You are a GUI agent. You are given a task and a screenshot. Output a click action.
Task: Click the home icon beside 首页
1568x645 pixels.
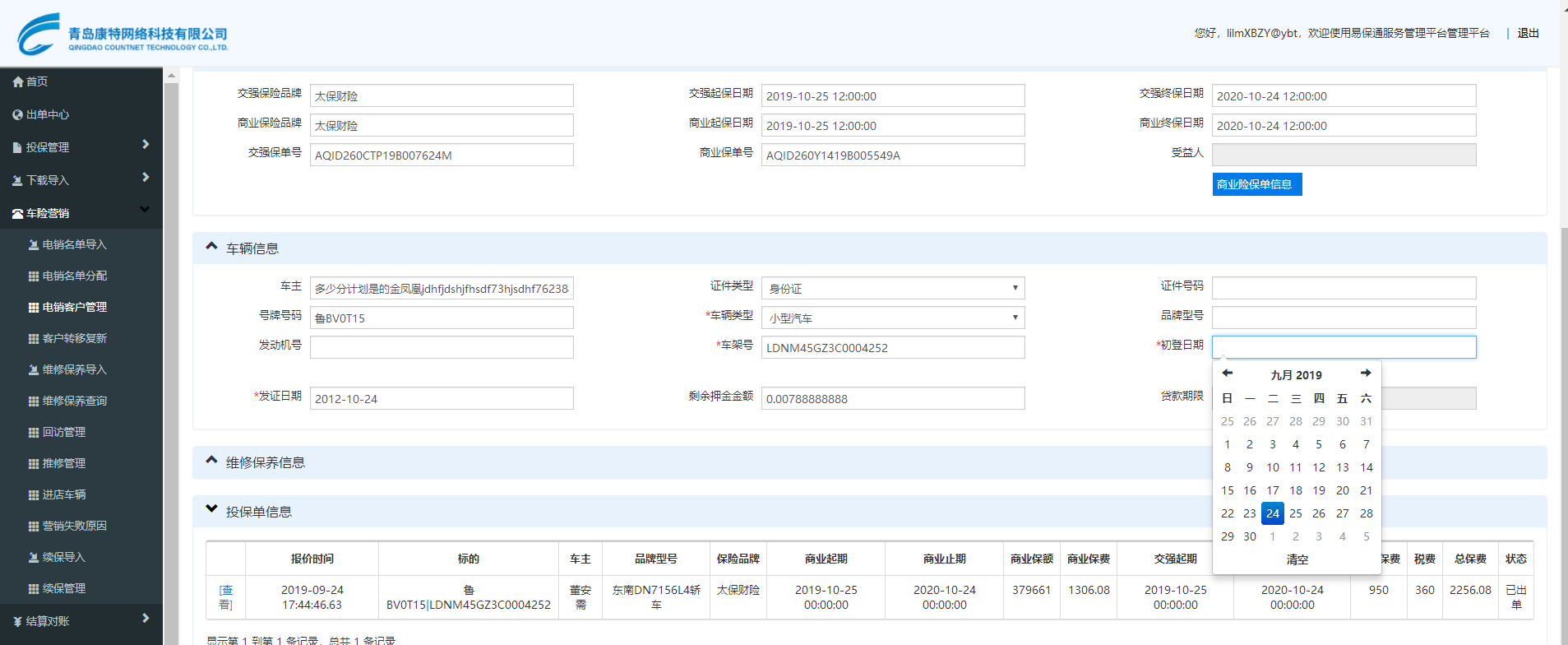[18, 81]
